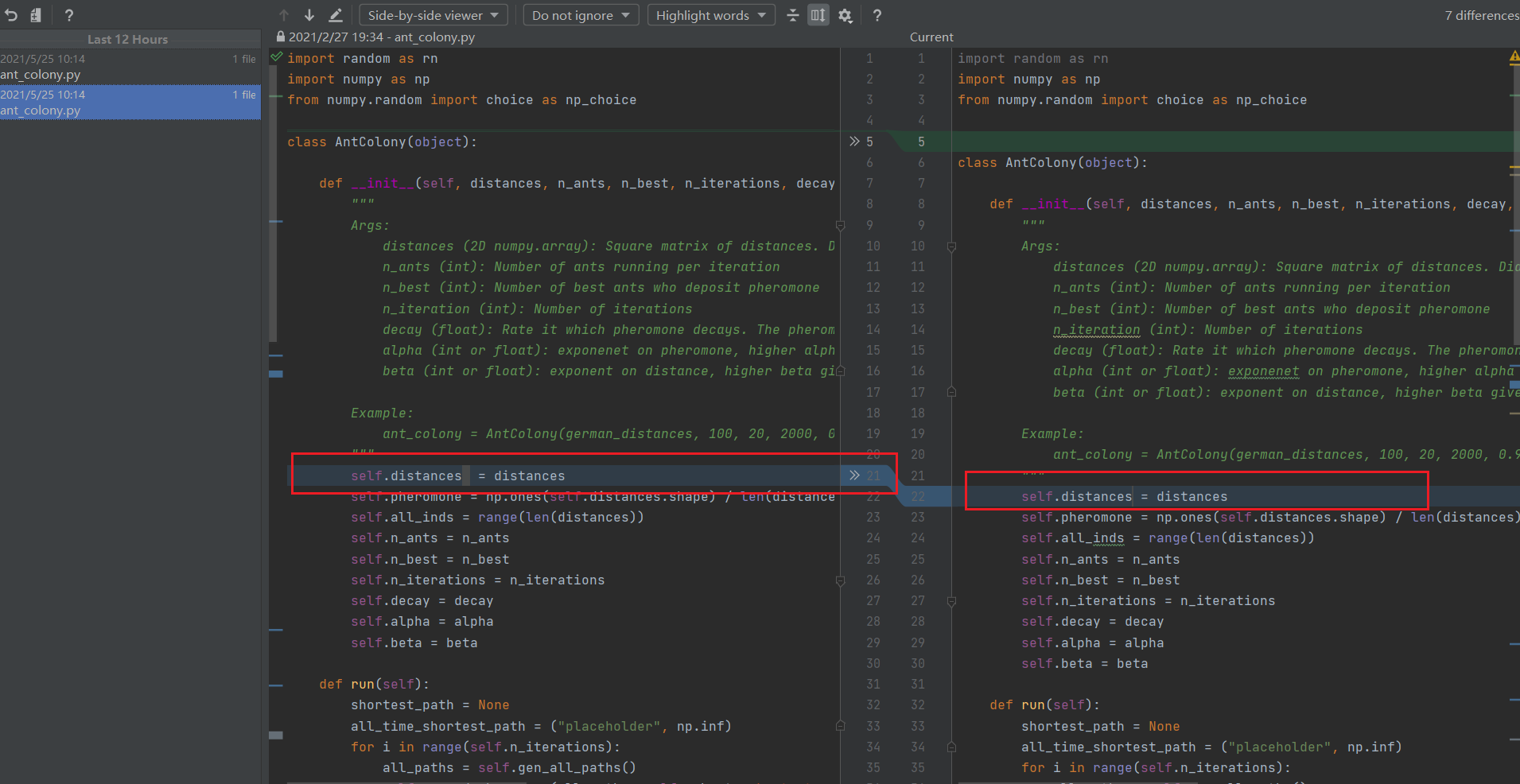Screen dimensions: 1520x784
Task: Jump to the next difference arrow
Action: 309,14
